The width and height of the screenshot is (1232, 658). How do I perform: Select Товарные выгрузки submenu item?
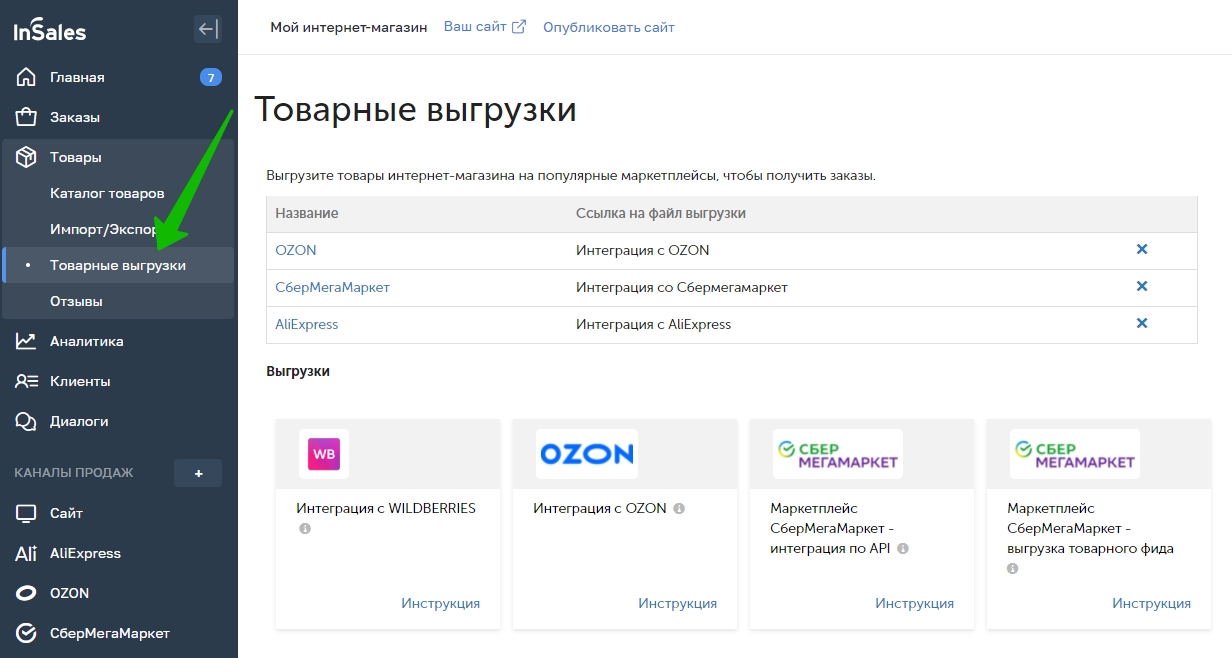tap(118, 265)
